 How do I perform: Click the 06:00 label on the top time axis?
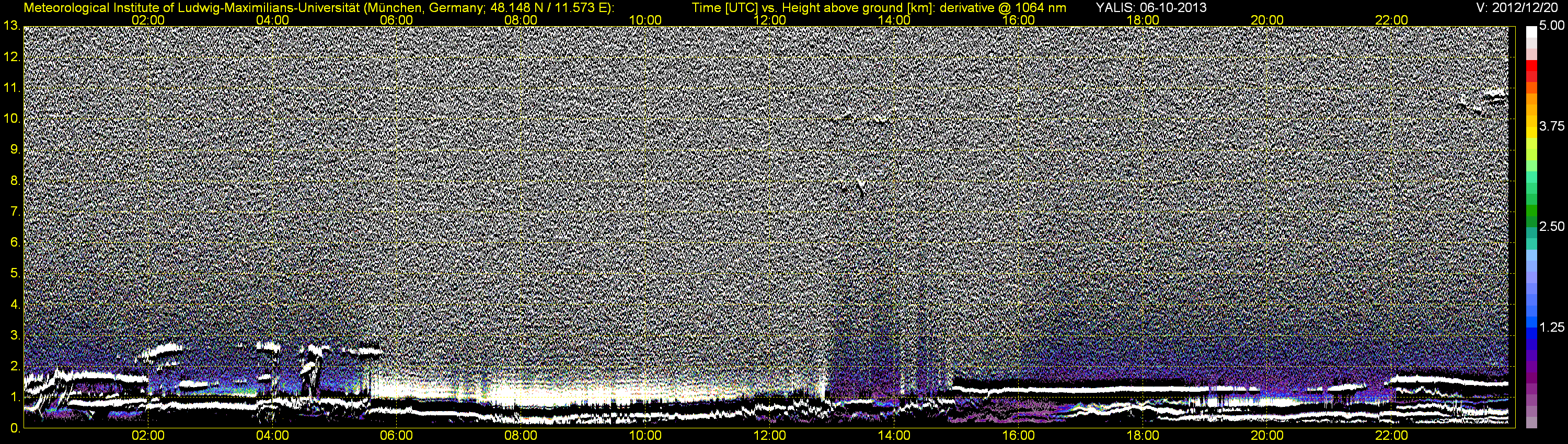[x=396, y=20]
